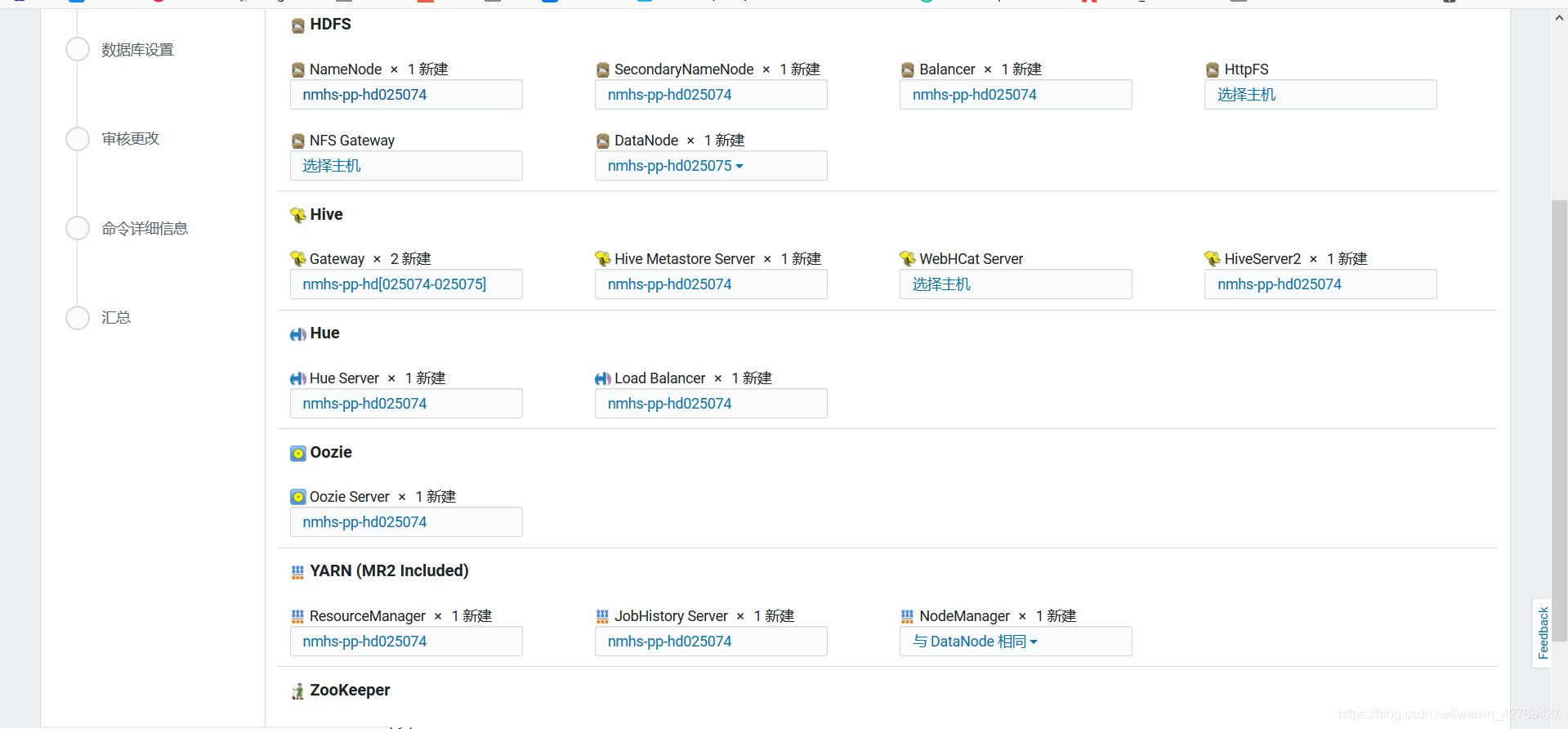The width and height of the screenshot is (1568, 729).
Task: Open Hive Gateway hosts nmhs-pp-hd[025074-025075]
Action: 394,284
